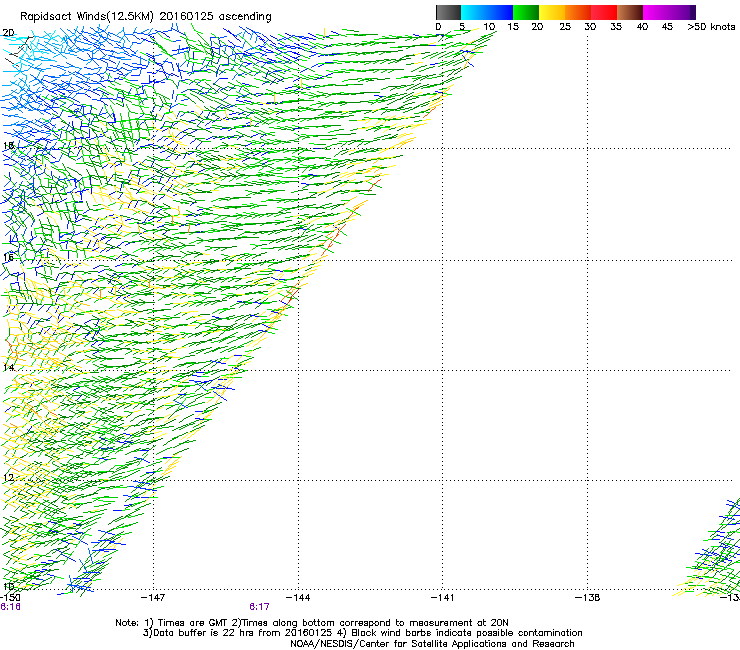Click the '25' legend scale label
This screenshot has width=740, height=650.
(565, 27)
